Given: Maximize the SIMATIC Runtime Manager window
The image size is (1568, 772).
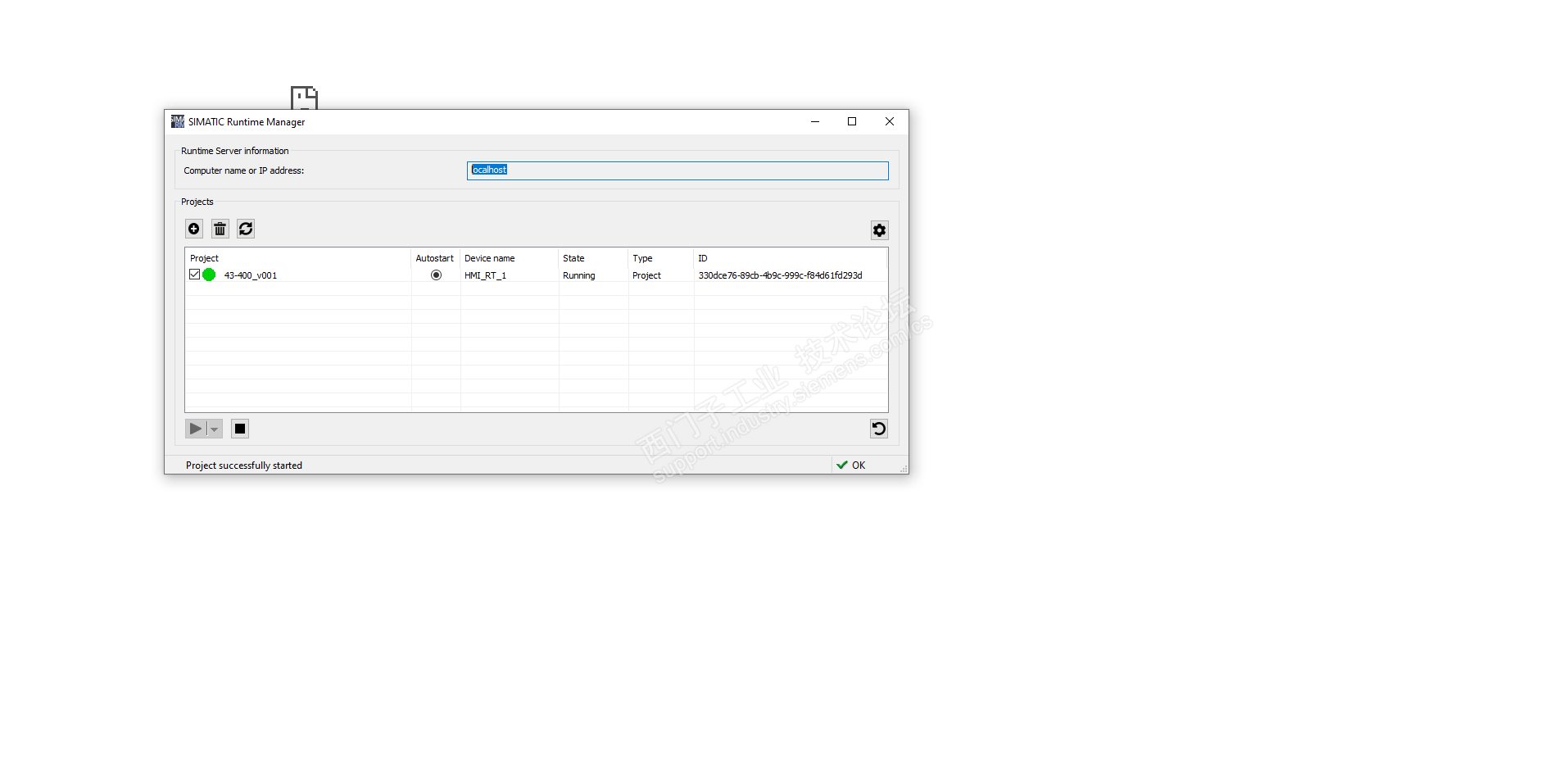Looking at the screenshot, I should point(852,121).
